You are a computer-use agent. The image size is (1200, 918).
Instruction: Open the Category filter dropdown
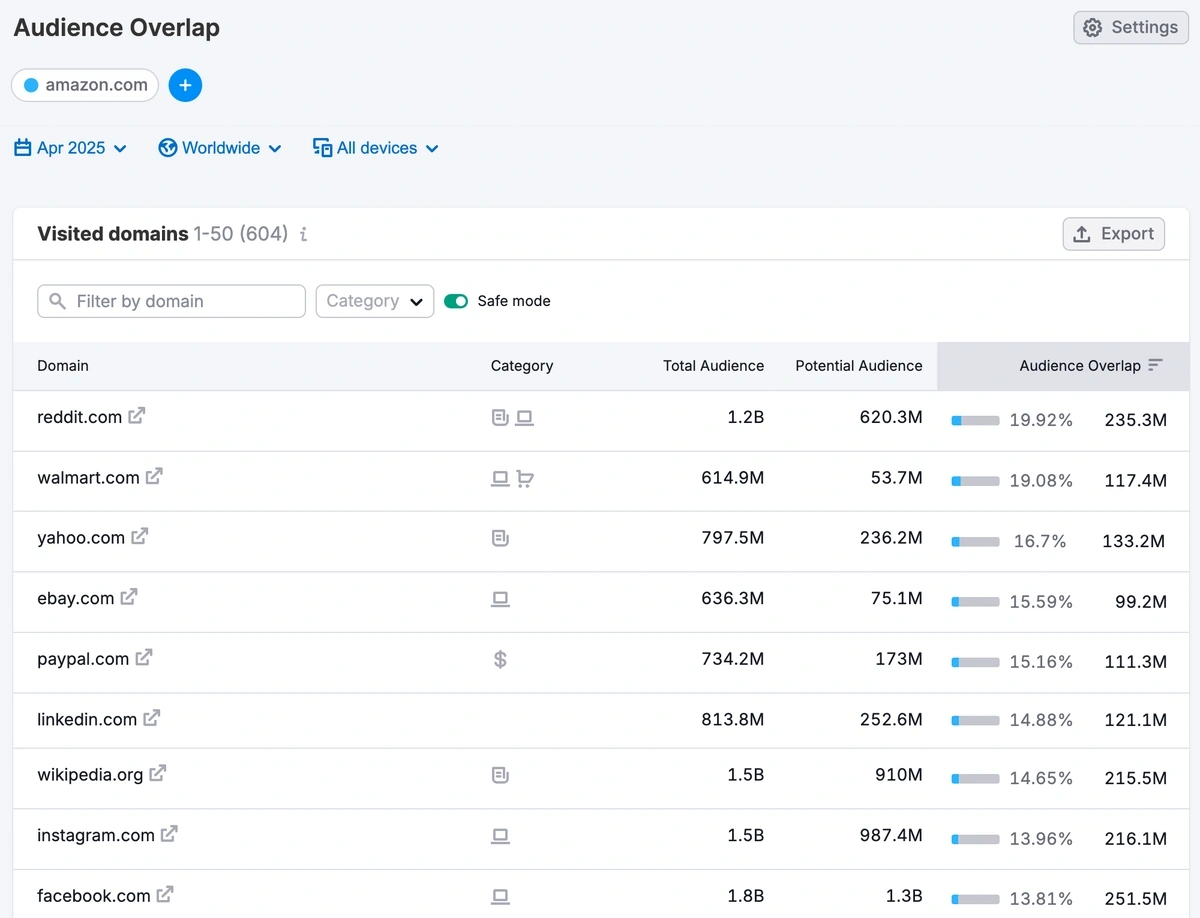[375, 301]
